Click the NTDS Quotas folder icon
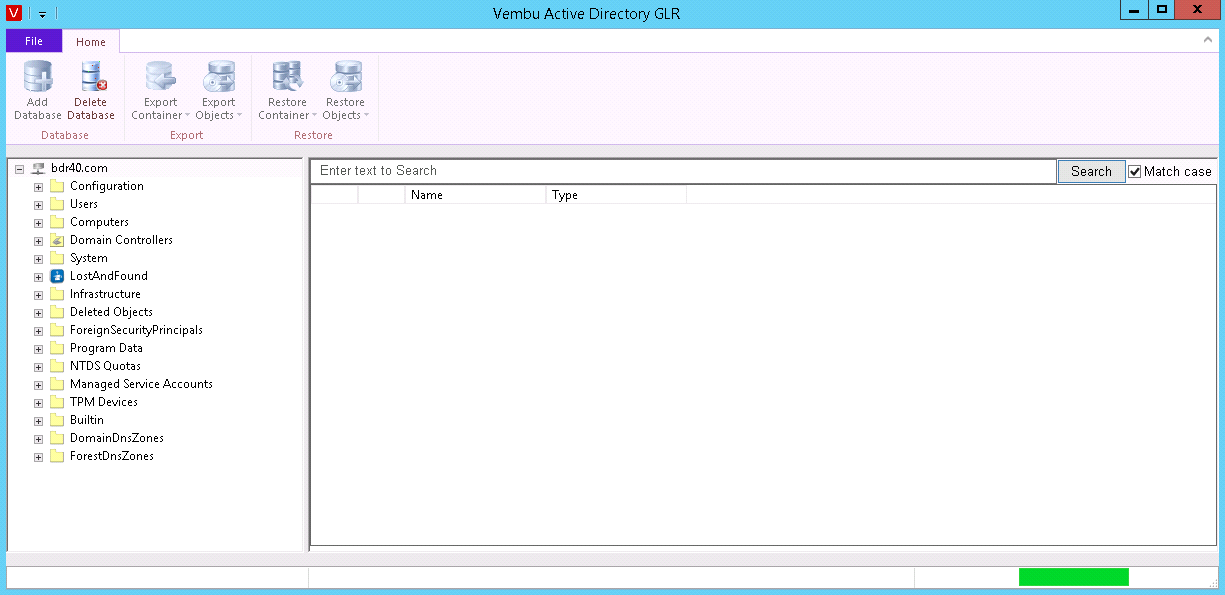The width and height of the screenshot is (1225, 595). tap(57, 366)
